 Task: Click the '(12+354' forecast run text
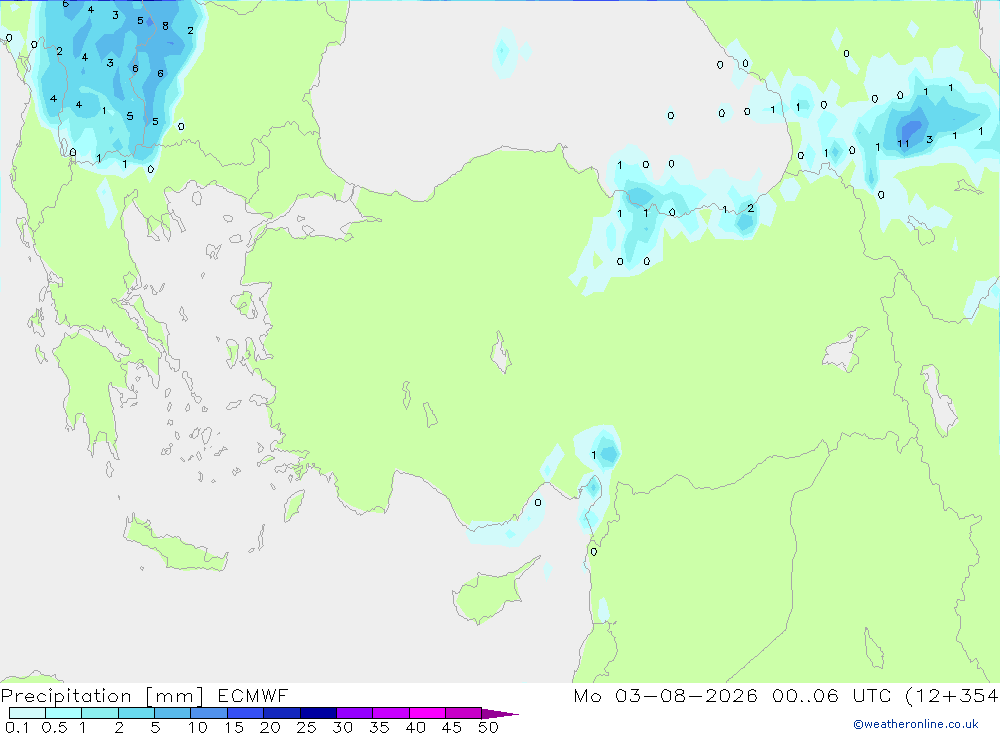tap(952, 696)
